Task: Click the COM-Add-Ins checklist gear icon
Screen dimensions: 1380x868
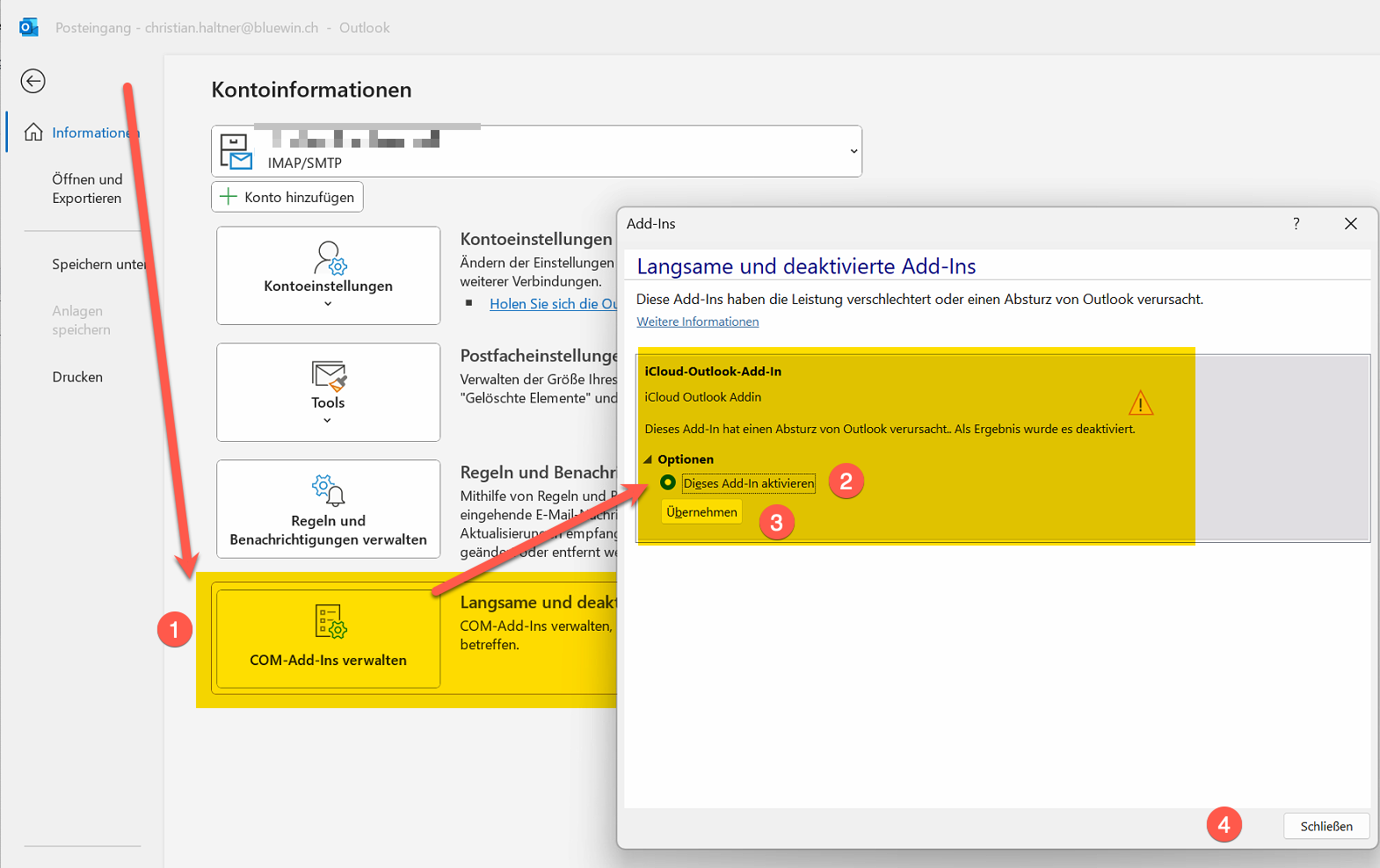Action: 330,621
